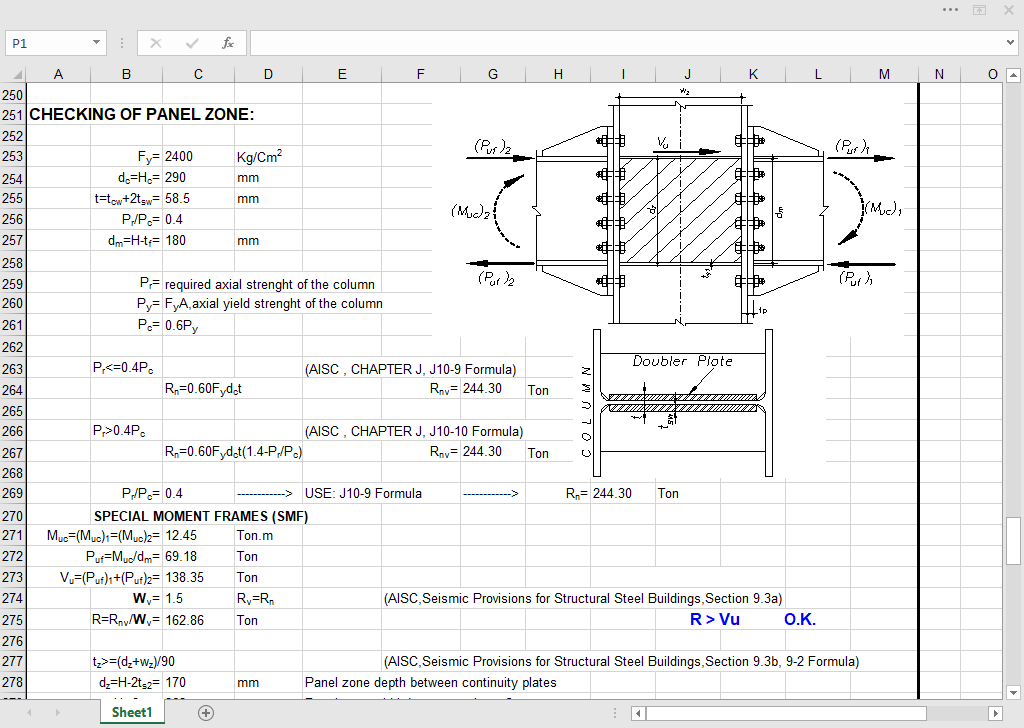1024x728 pixels.
Task: Click the vertical scrollbar down arrow
Action: 1013,693
